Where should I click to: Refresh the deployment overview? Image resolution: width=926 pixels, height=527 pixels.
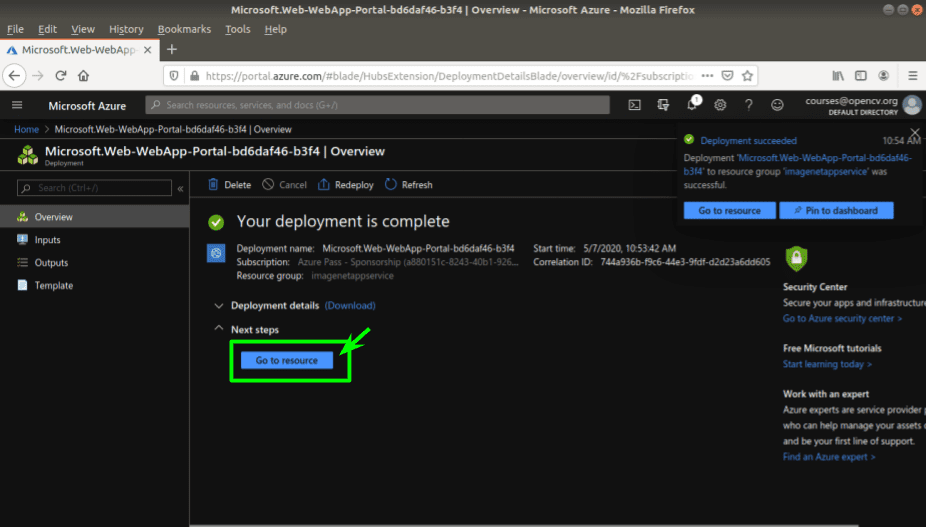click(x=409, y=185)
